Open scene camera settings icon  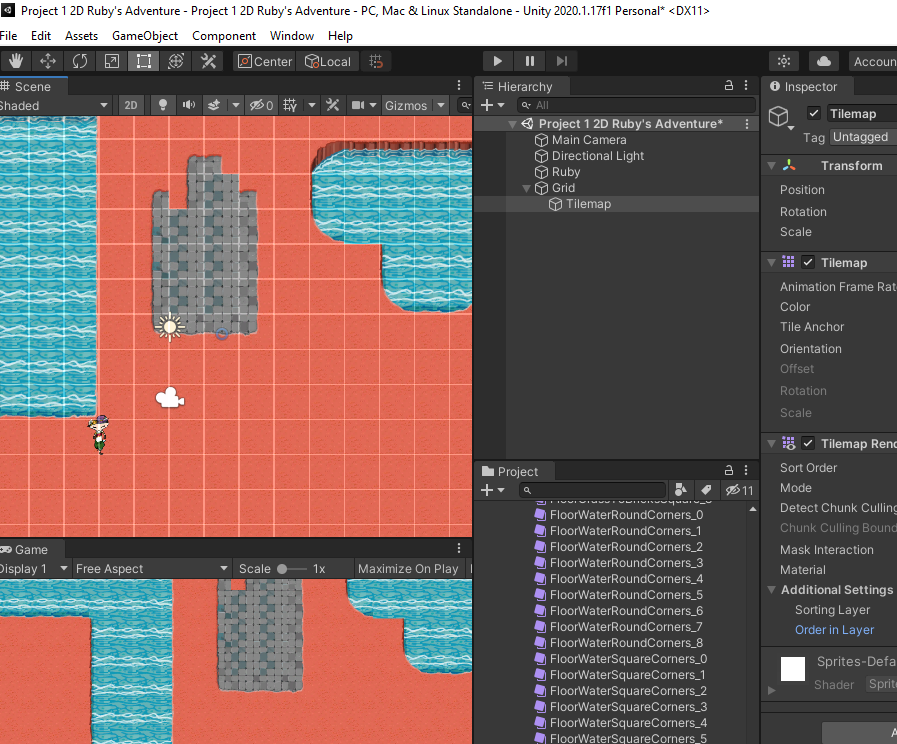point(358,105)
